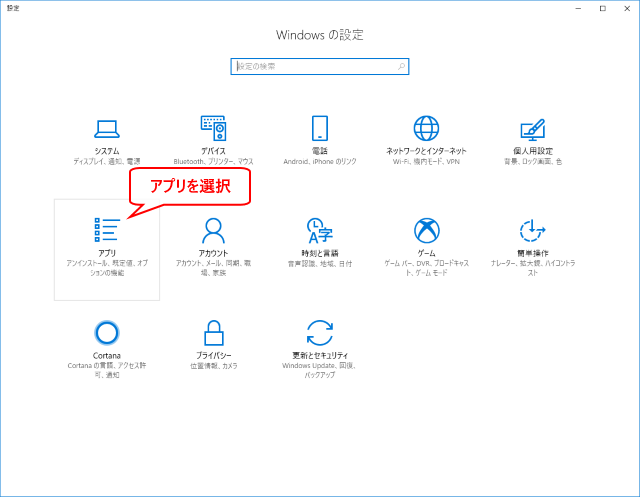Focus the 設定の検索 search field
This screenshot has height=497, width=640.
320,67
